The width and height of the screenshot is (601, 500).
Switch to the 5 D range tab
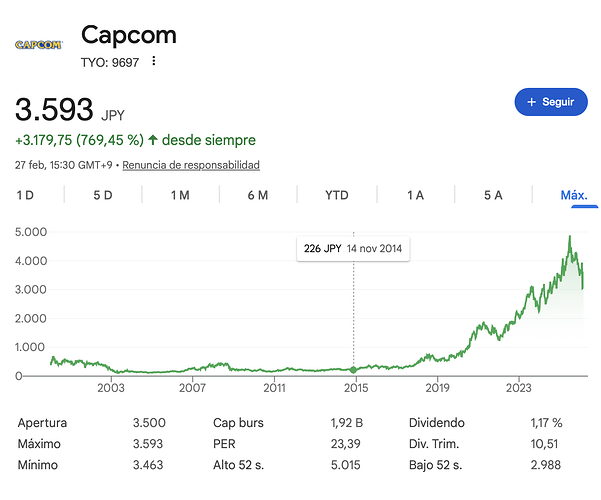point(103,195)
